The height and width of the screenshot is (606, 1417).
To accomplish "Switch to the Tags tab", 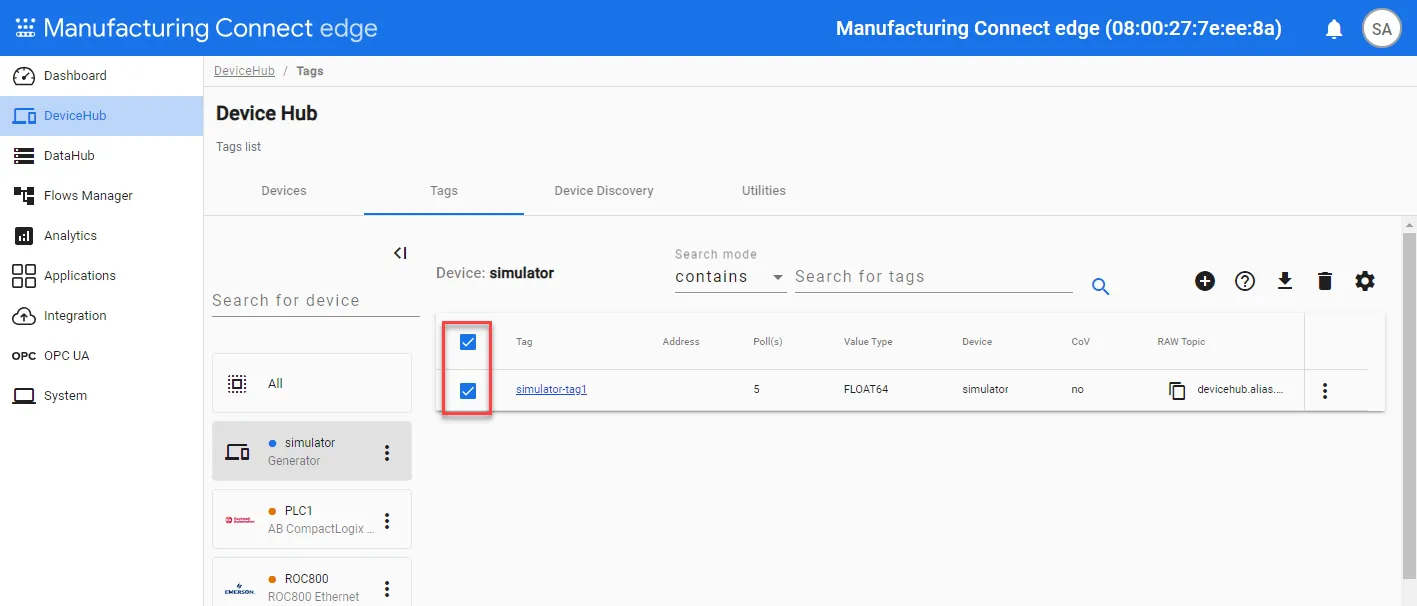I will point(444,191).
